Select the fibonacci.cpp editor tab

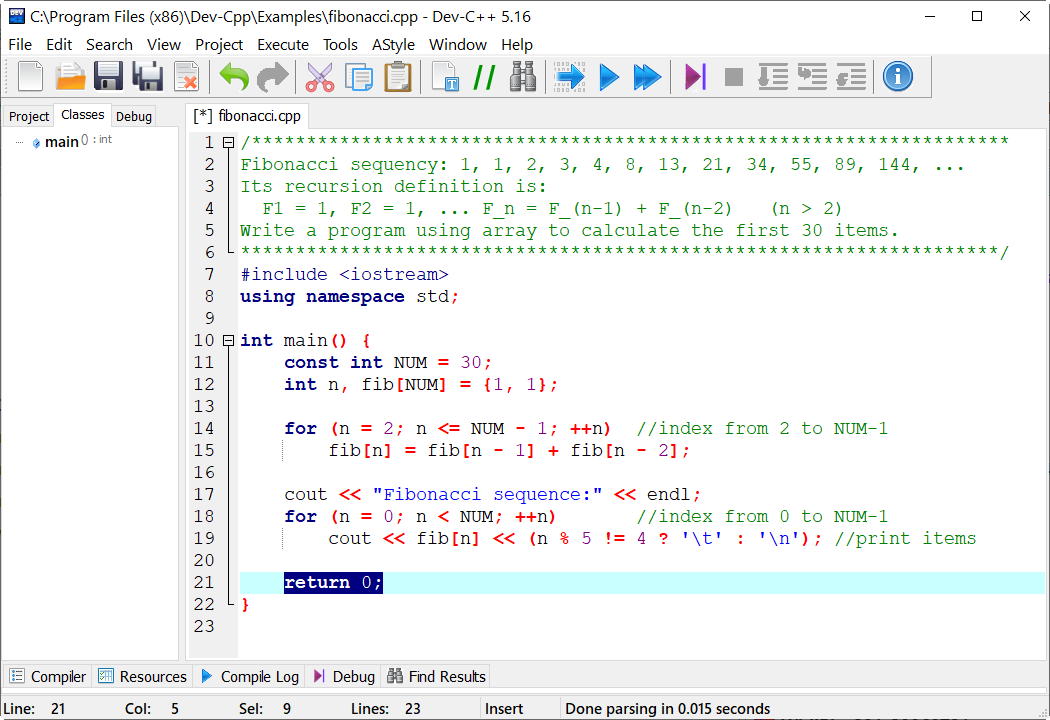point(248,116)
